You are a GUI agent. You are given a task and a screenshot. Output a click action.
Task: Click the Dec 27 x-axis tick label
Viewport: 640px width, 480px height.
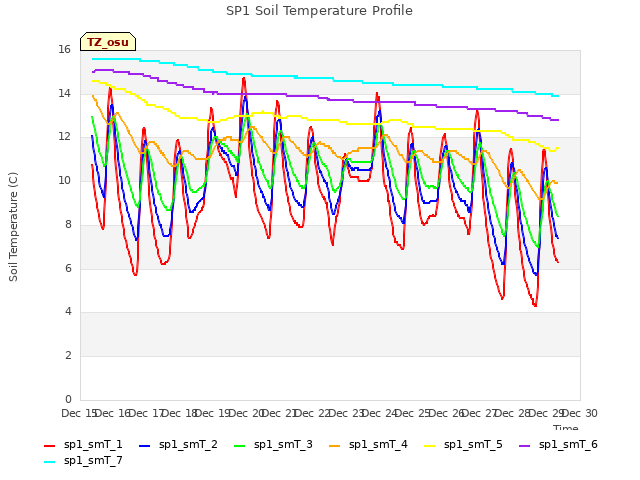tap(479, 413)
